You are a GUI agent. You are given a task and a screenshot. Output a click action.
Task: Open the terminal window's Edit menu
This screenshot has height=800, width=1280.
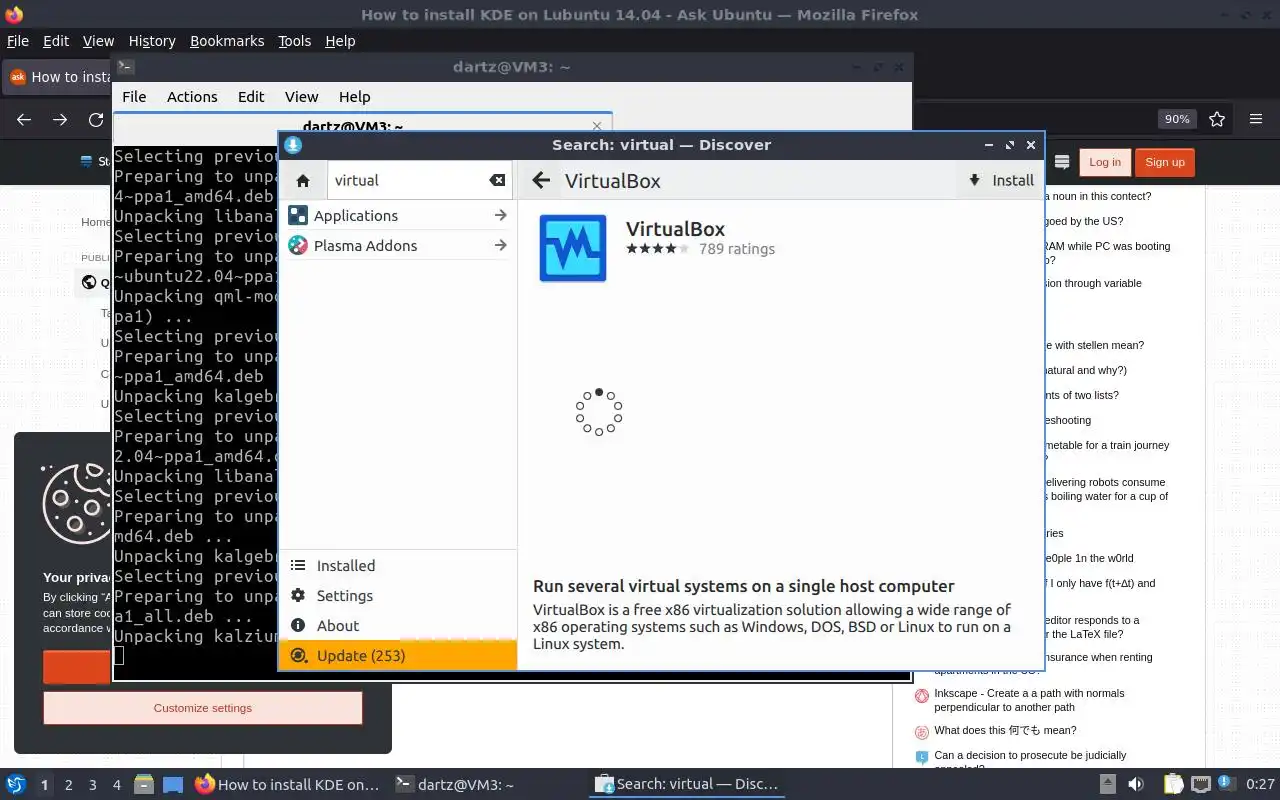click(x=251, y=97)
